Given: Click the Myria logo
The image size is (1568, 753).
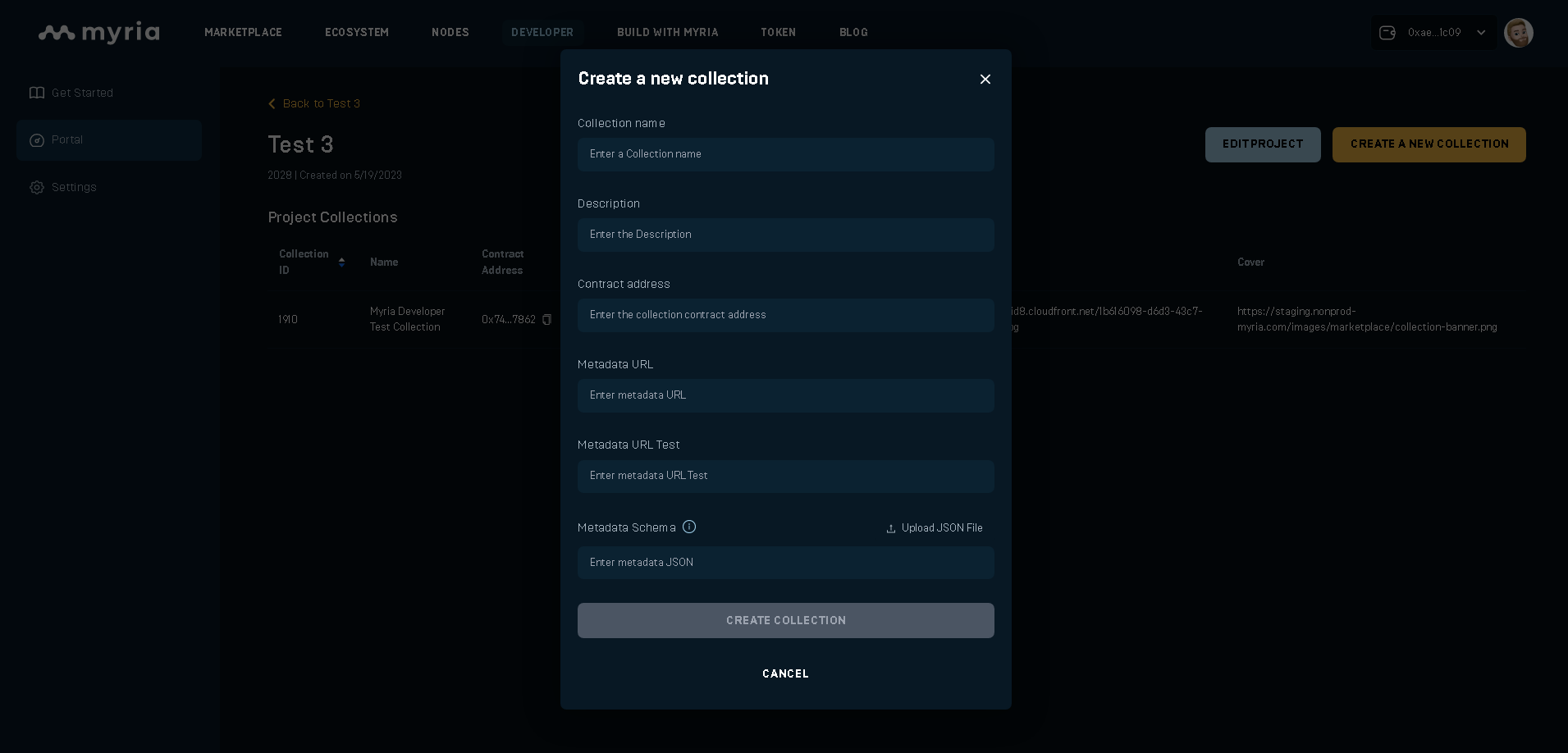Looking at the screenshot, I should coord(99,33).
